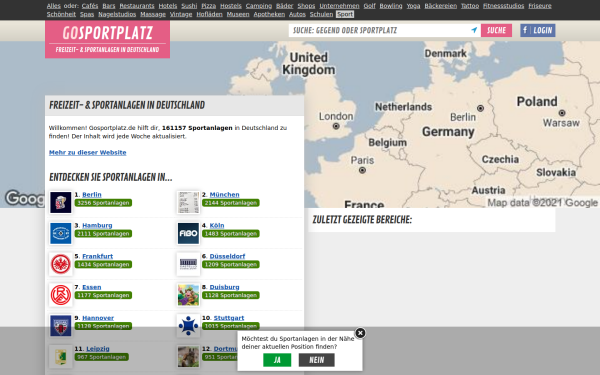Click the Eintracht Frankfurt eagle logo

[x=60, y=264]
